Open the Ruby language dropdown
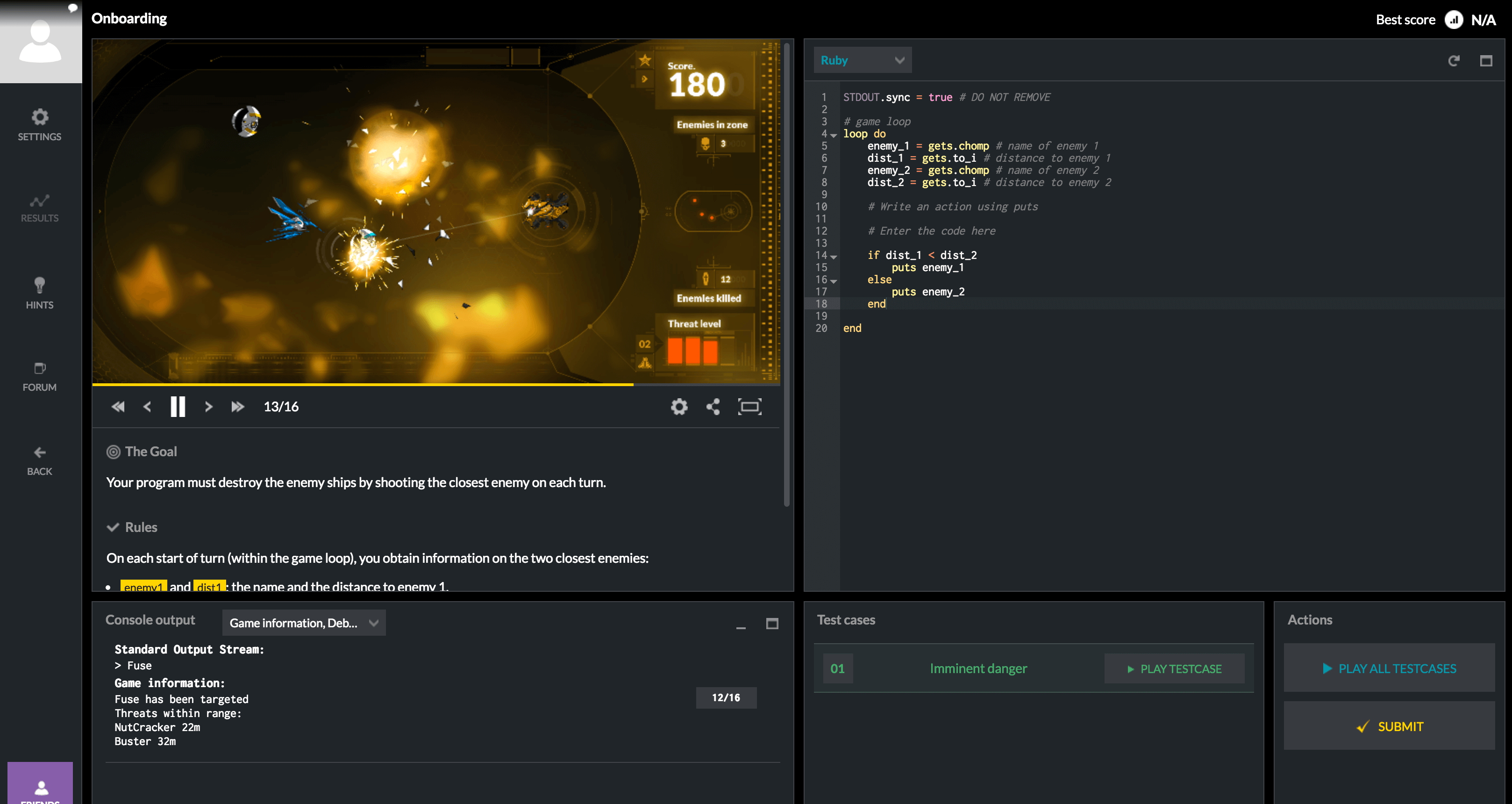The width and height of the screenshot is (1512, 804). [862, 60]
